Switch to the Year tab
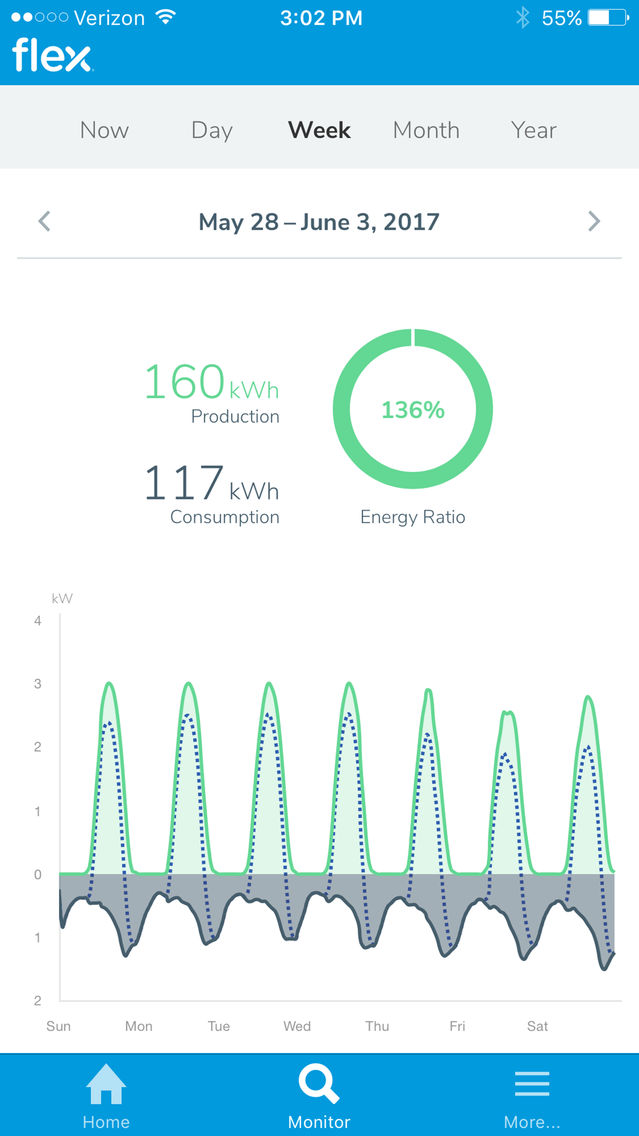This screenshot has width=639, height=1136. 534,130
